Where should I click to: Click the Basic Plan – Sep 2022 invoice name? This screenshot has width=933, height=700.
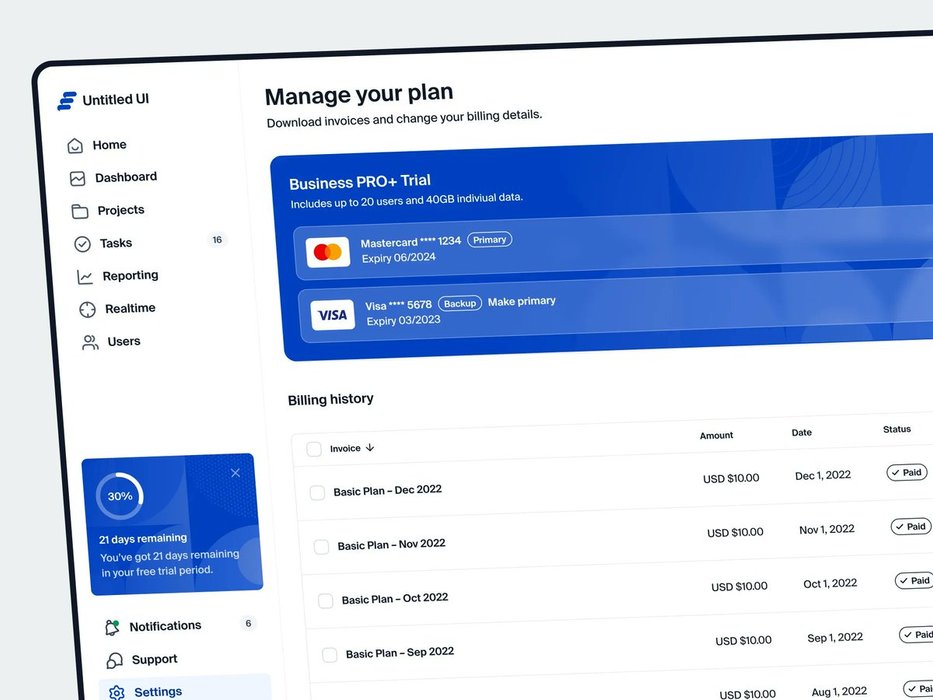click(400, 652)
